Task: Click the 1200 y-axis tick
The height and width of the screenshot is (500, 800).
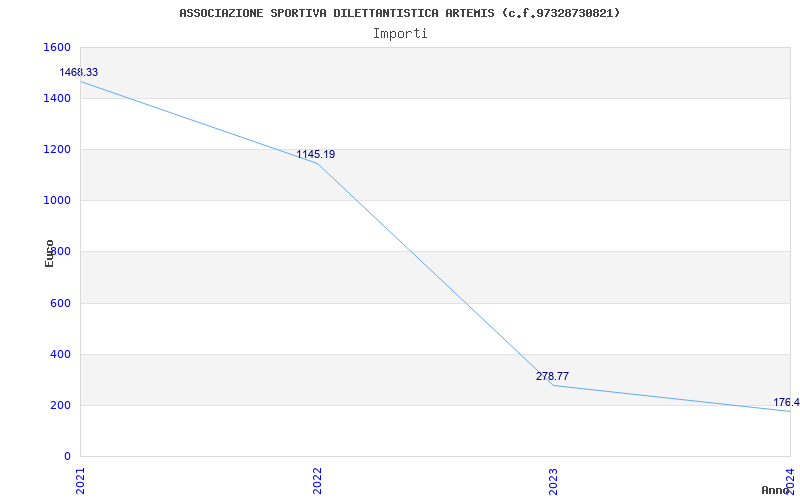Action: (x=57, y=149)
